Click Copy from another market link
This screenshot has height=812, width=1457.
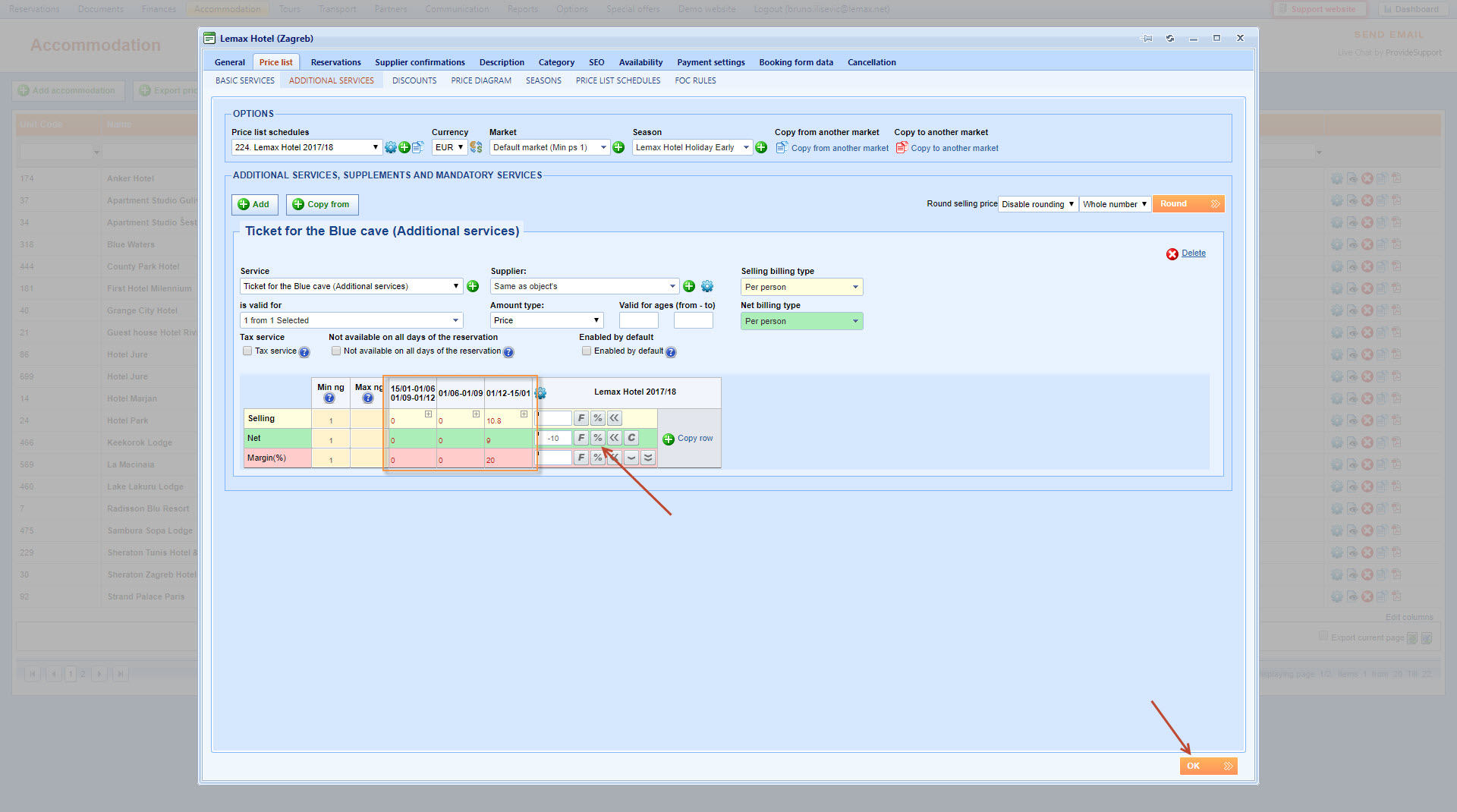coord(839,148)
